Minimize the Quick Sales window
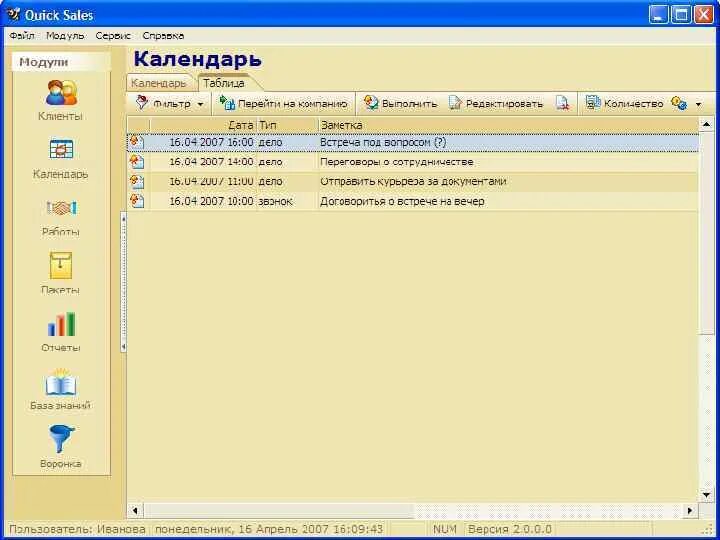Screen dimensions: 720x540 (x=658, y=15)
